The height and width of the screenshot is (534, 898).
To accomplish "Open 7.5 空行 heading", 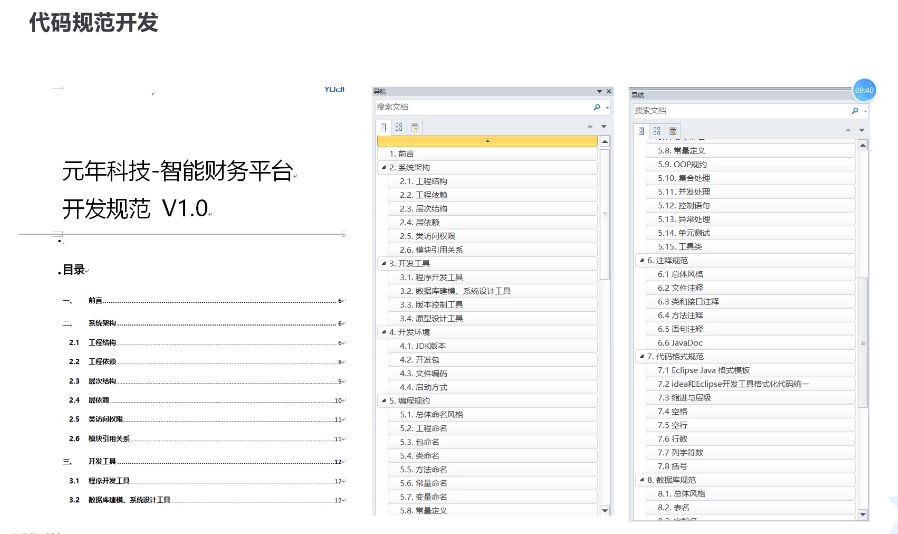I will click(751, 426).
